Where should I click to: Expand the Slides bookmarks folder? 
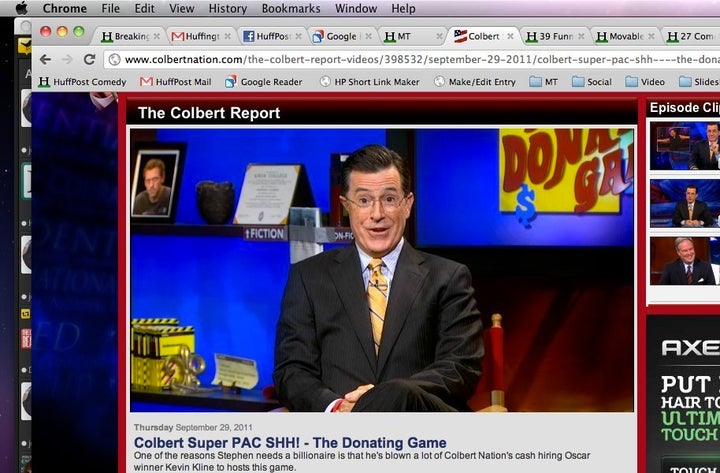click(699, 82)
